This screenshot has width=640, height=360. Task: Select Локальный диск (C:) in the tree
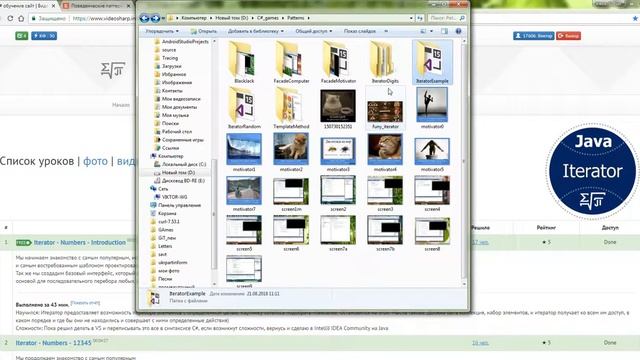tap(180, 164)
